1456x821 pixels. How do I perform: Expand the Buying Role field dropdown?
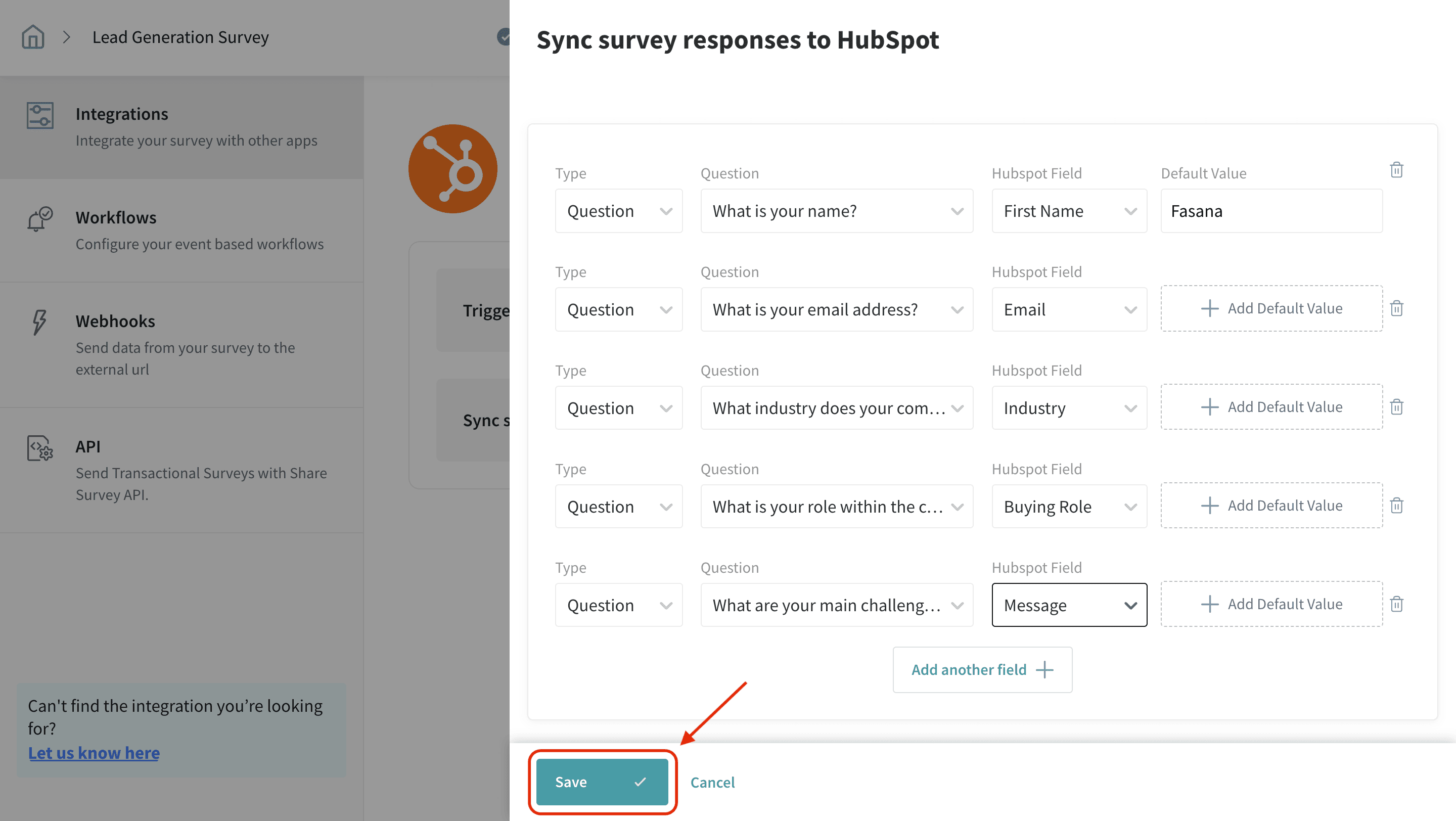[1069, 507]
